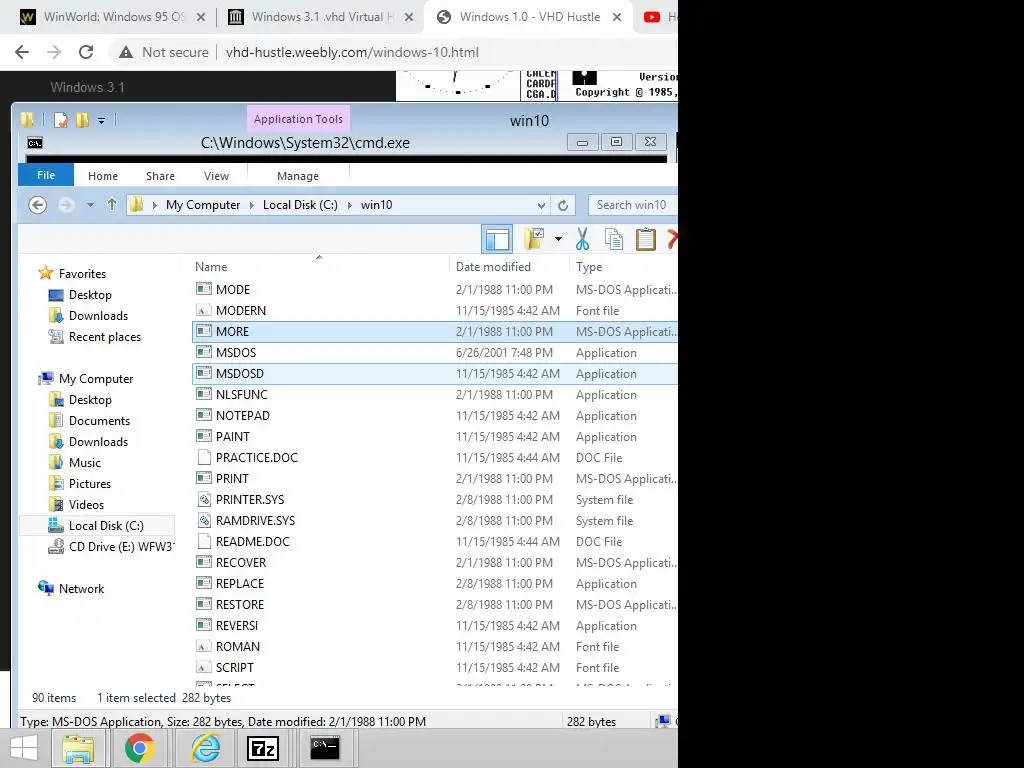Select the PRINTER.SYS system file icon
Viewport: 1024px width, 768px height.
tap(204, 499)
